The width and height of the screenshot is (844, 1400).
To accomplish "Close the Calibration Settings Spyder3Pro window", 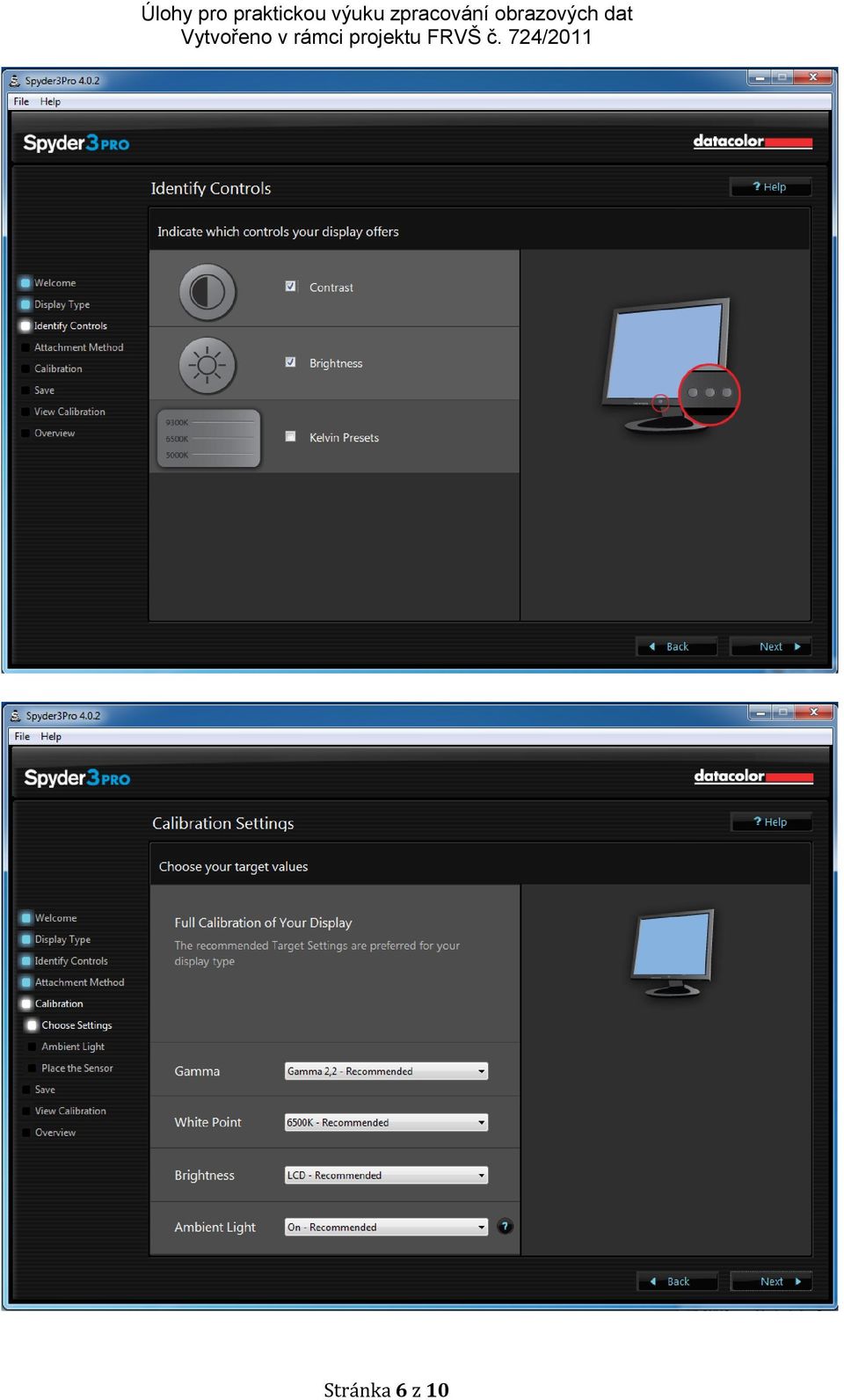I will (x=813, y=712).
